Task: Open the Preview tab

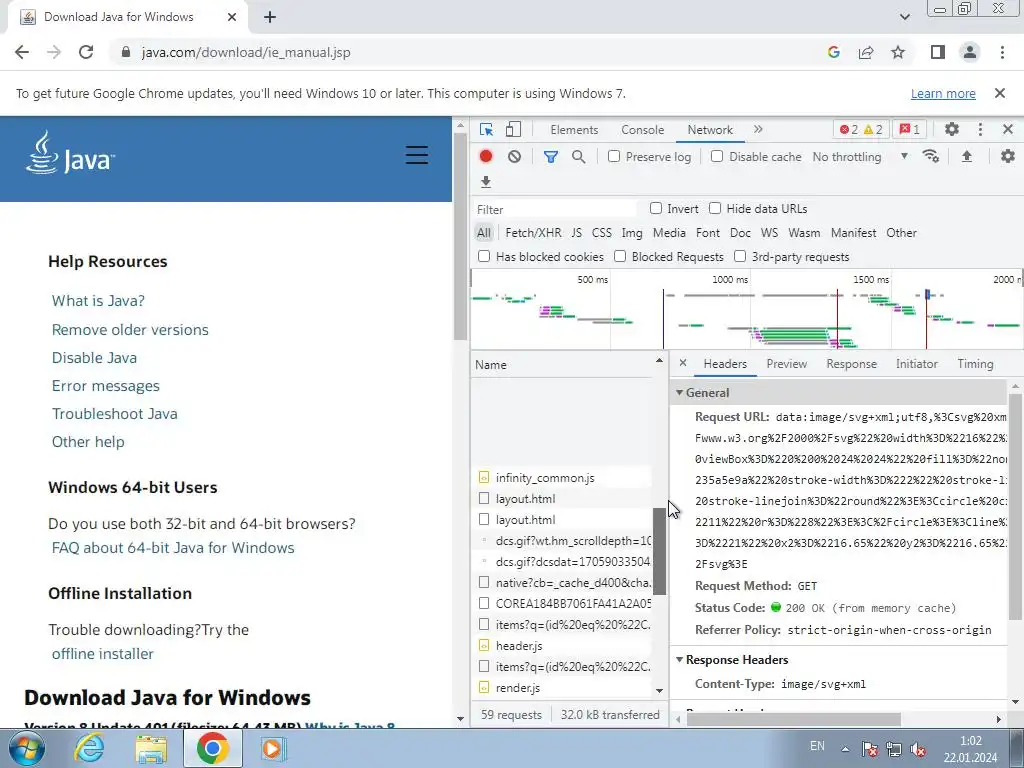Action: click(786, 364)
